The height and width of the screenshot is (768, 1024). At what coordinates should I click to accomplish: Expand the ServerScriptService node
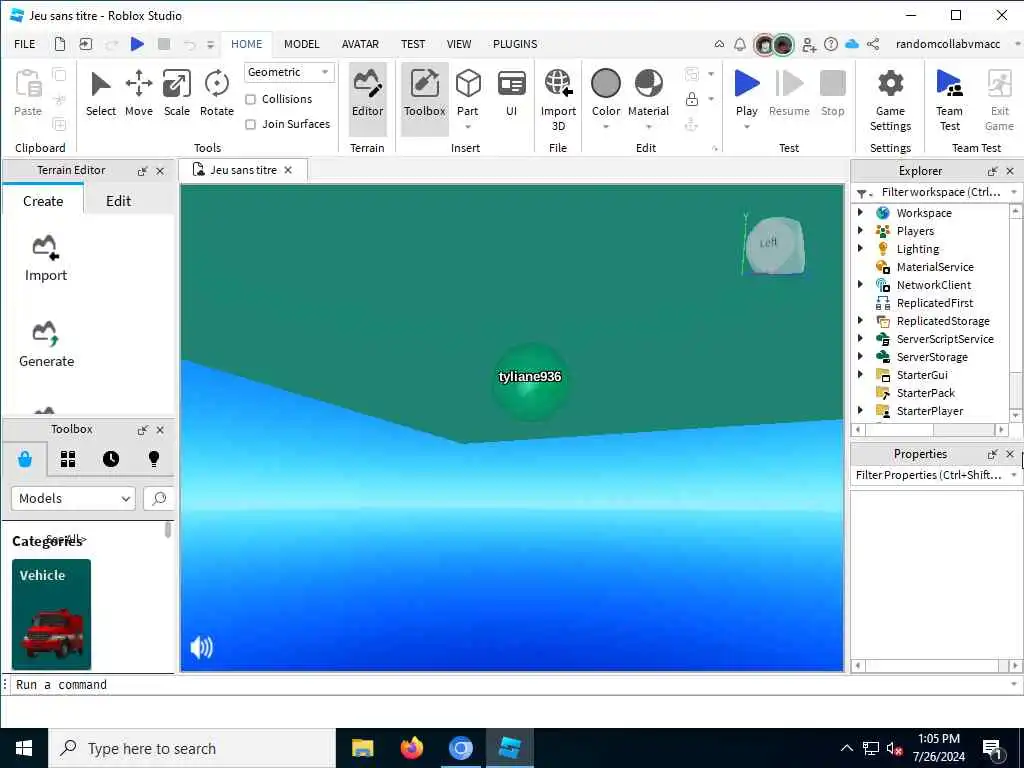coord(861,338)
